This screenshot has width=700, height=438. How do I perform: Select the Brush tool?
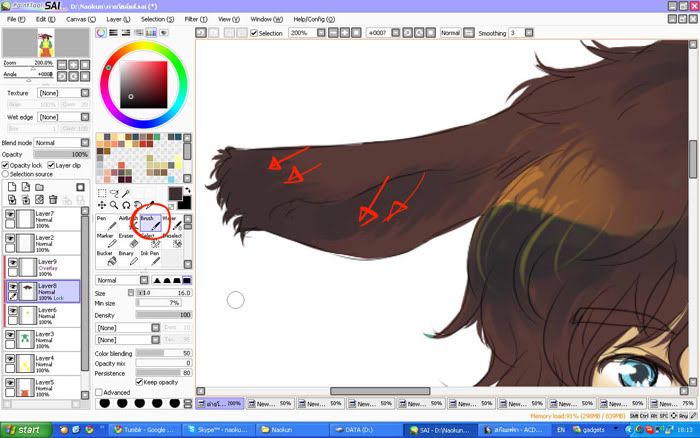click(x=148, y=224)
